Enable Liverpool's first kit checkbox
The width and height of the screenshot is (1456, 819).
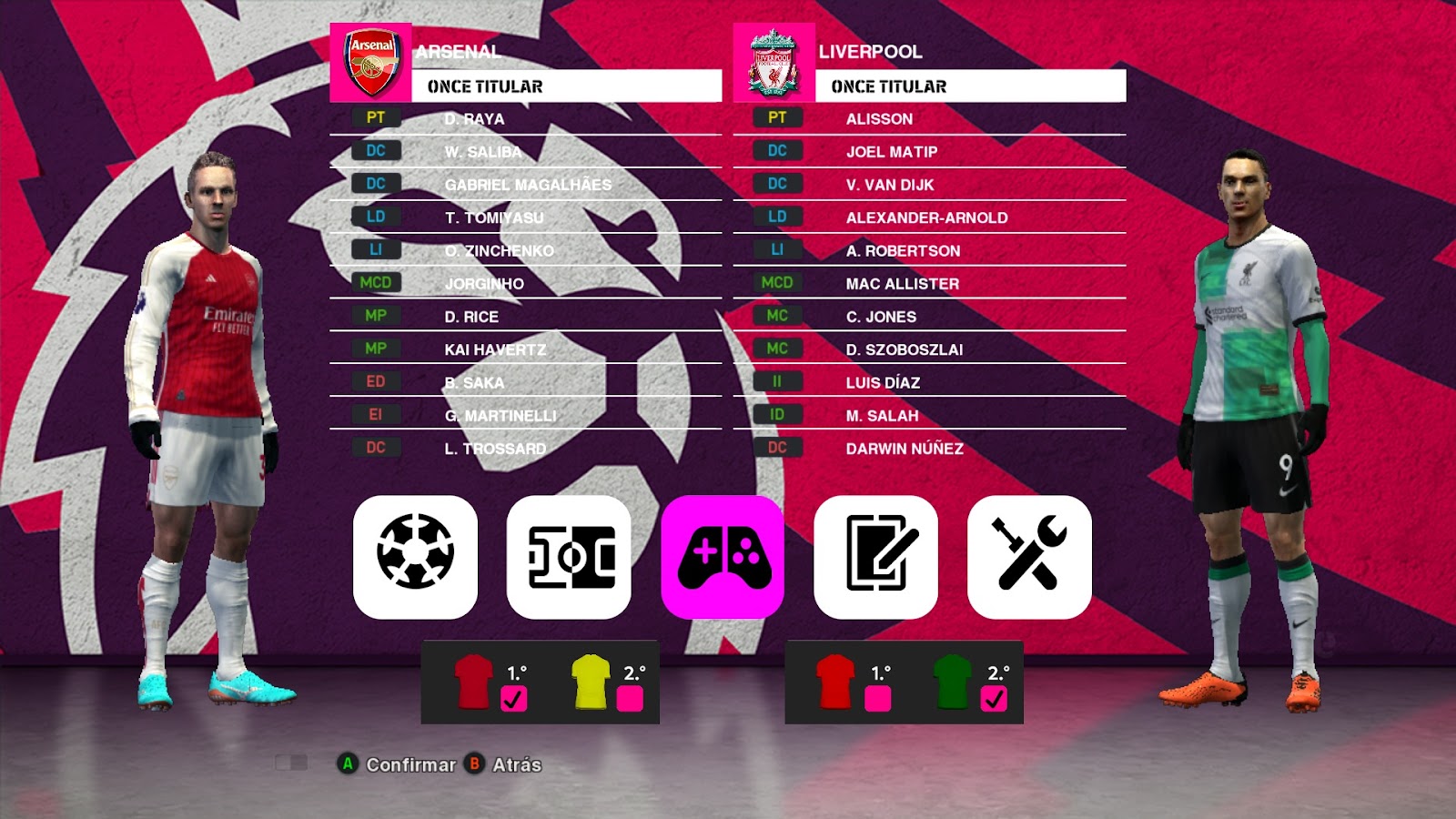pyautogui.click(x=877, y=699)
